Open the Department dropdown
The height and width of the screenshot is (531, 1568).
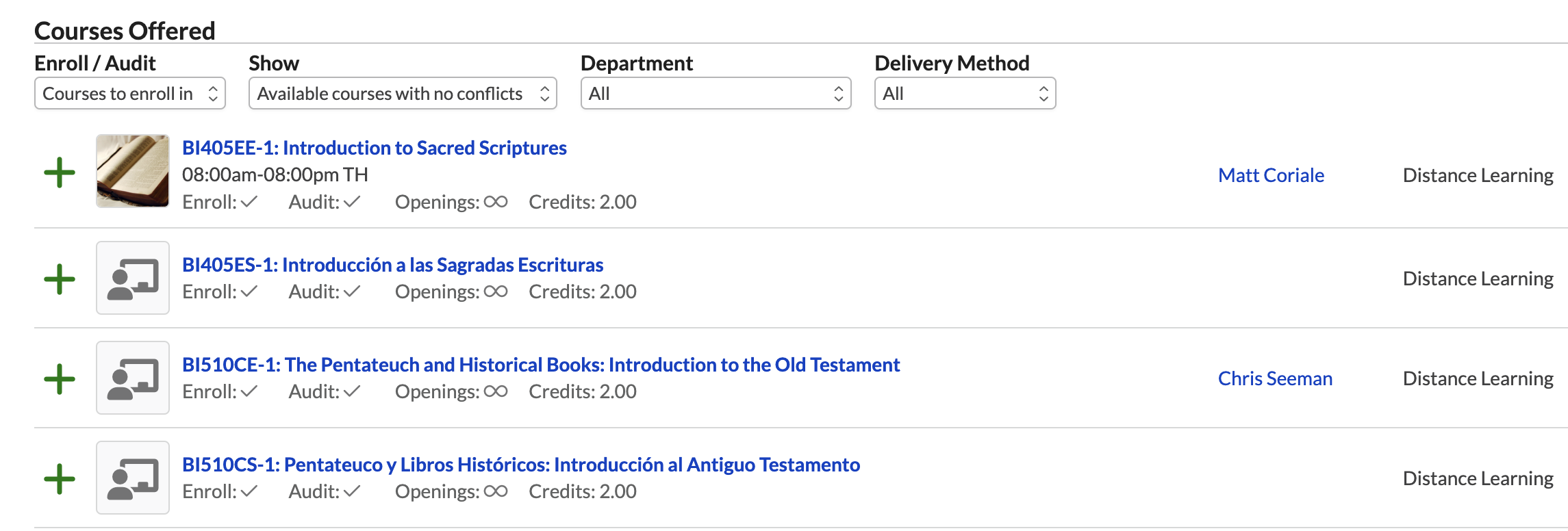pos(716,94)
